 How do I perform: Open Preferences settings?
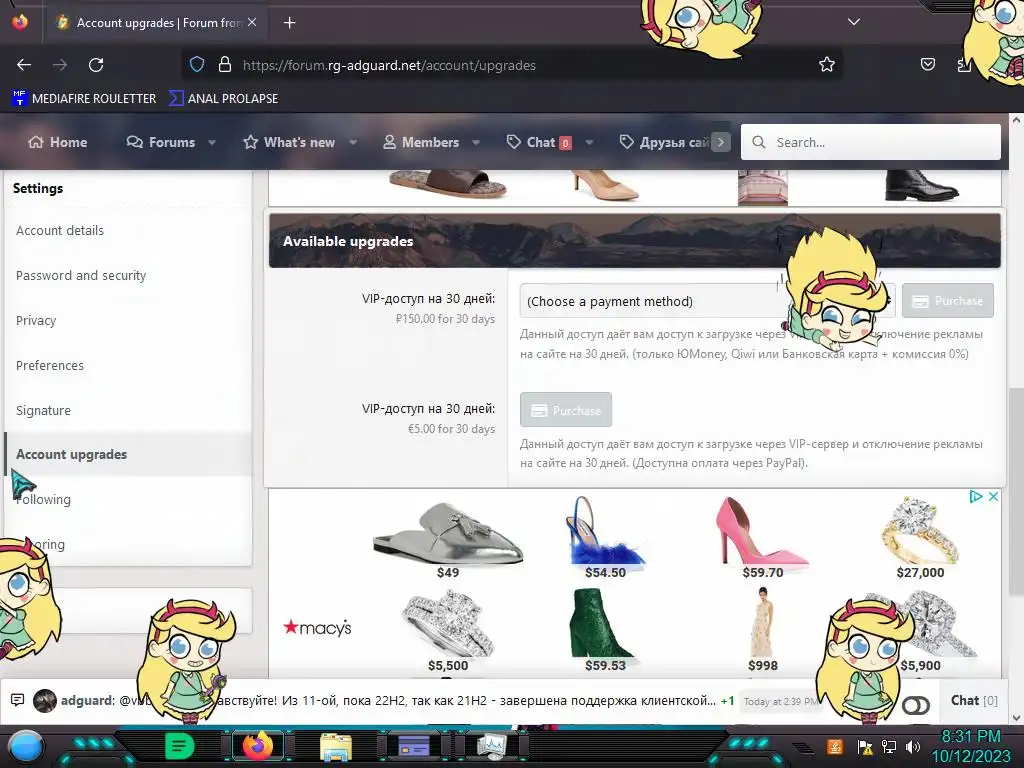coord(50,366)
